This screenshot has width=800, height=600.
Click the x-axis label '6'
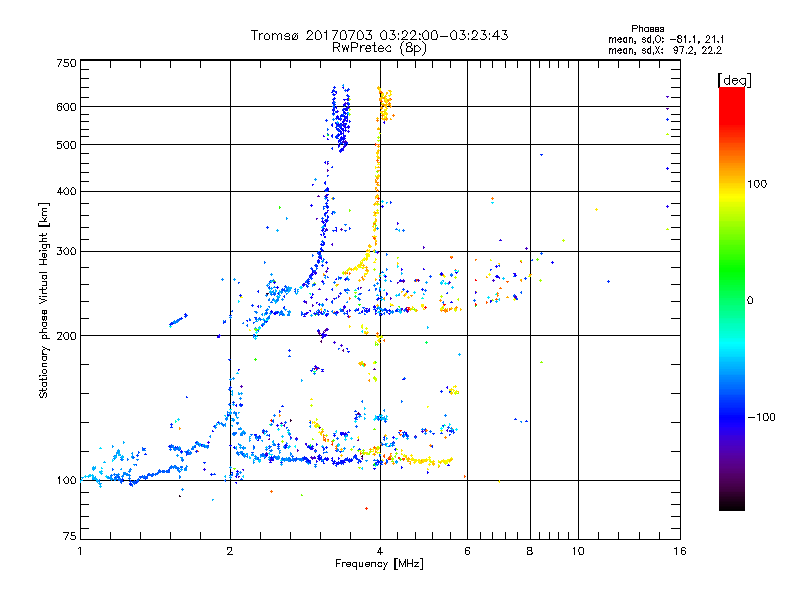pyautogui.click(x=467, y=551)
